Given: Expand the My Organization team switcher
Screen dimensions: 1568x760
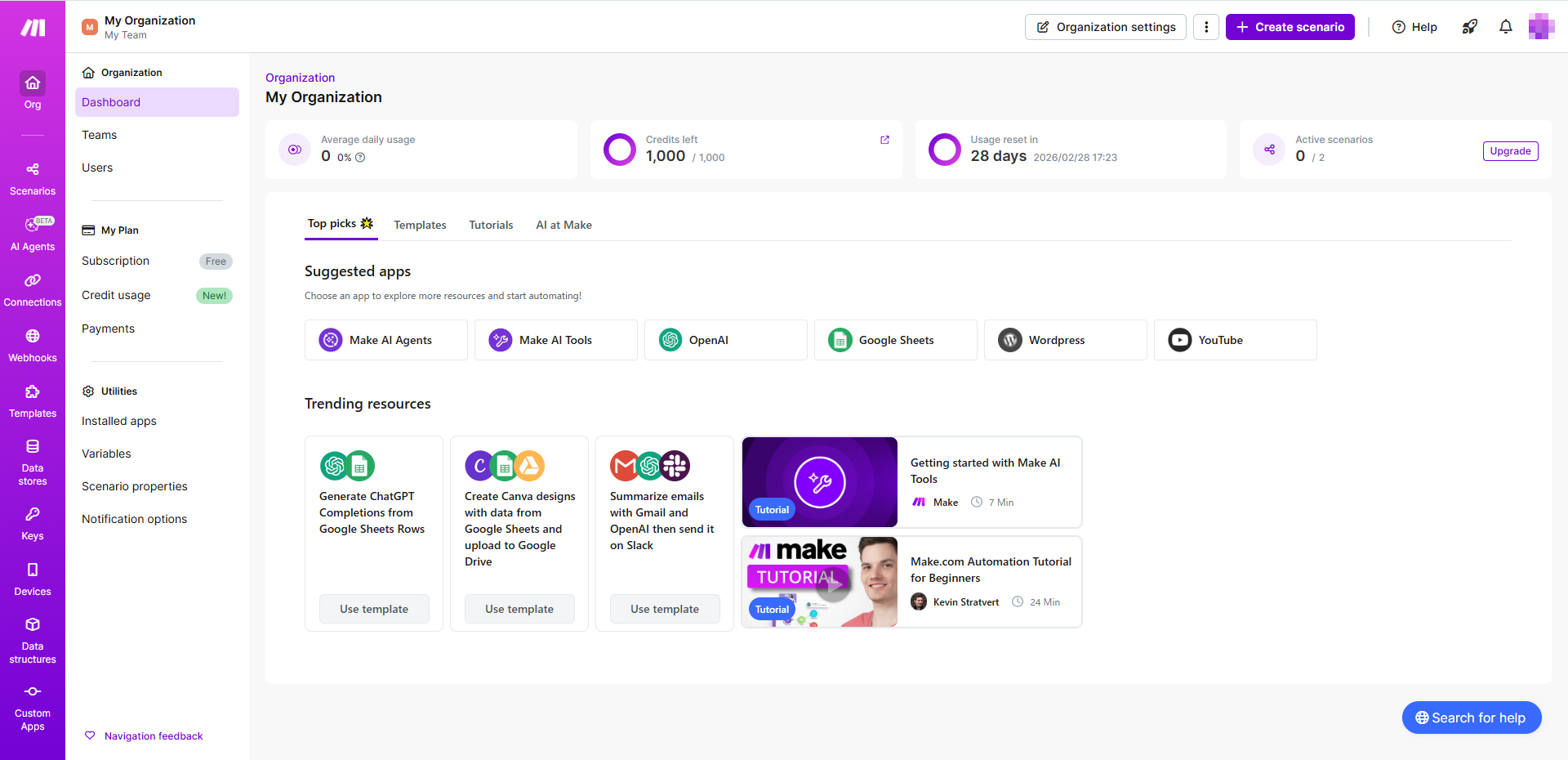Looking at the screenshot, I should [x=139, y=27].
